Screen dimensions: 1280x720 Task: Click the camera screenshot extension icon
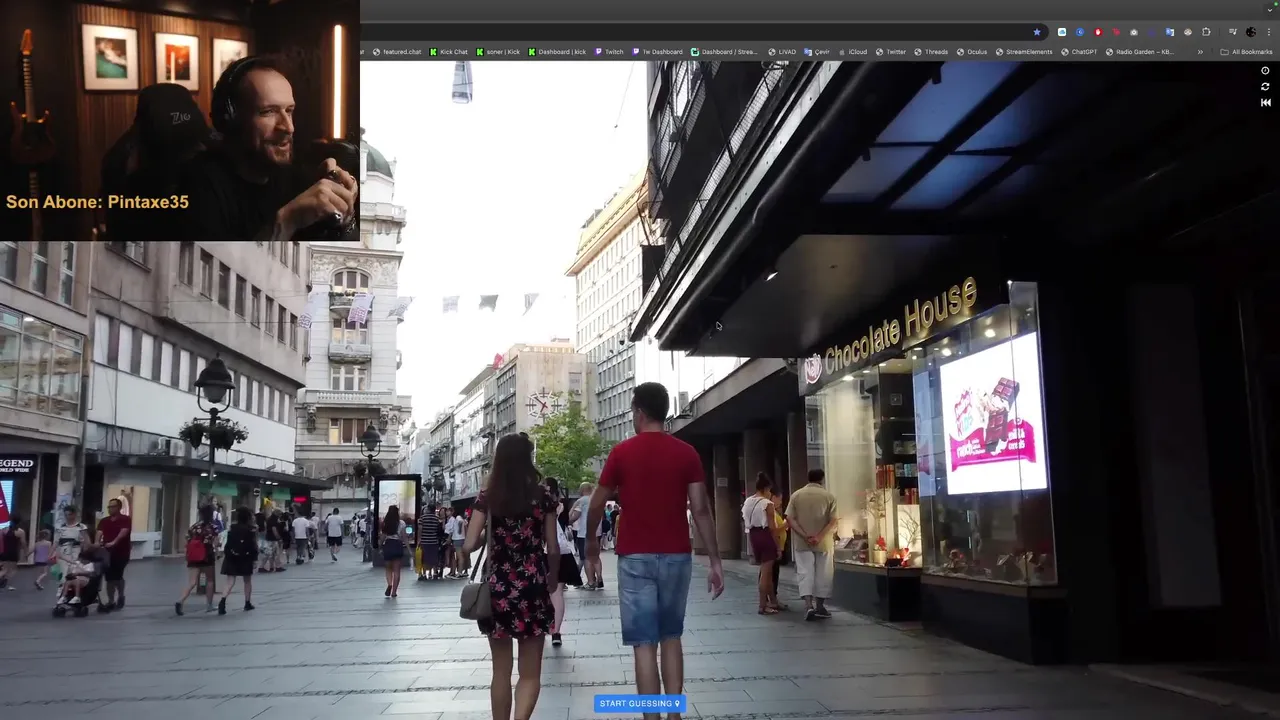pos(1134,32)
